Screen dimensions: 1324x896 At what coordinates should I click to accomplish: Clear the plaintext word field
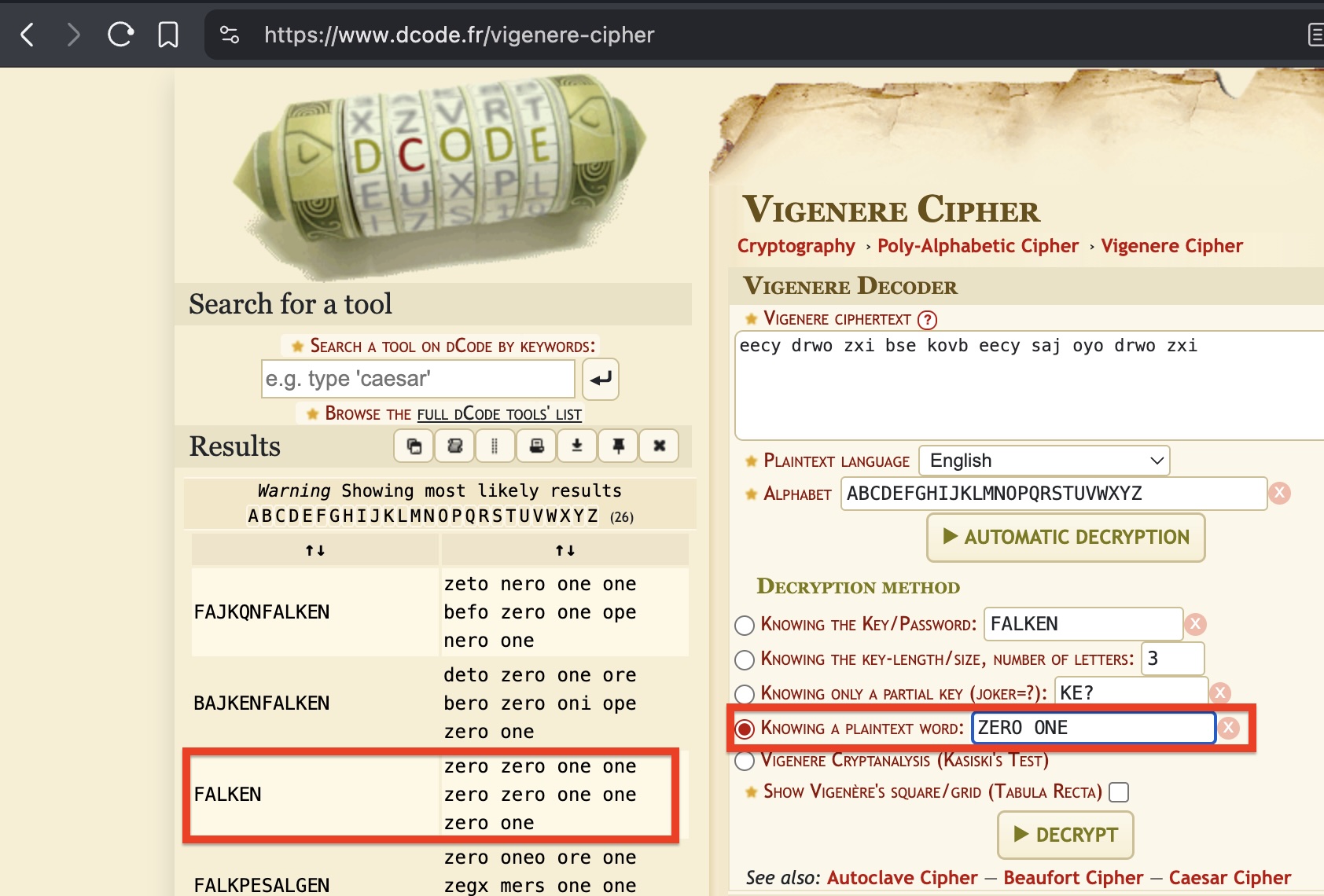[x=1229, y=728]
